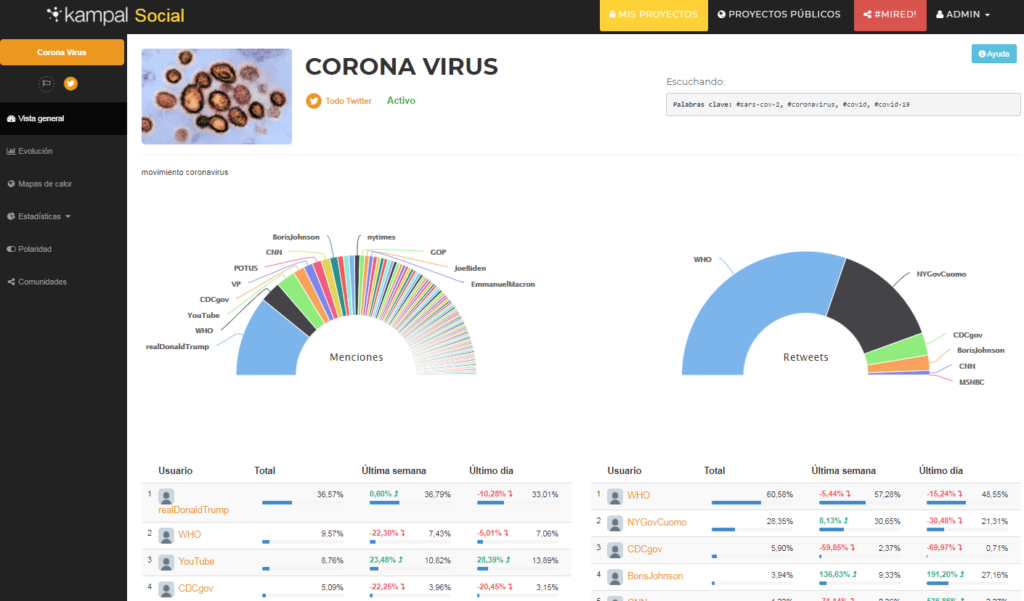Screen dimensions: 1024x601
Task: Select the Corona Virus project button
Action: coord(62,52)
